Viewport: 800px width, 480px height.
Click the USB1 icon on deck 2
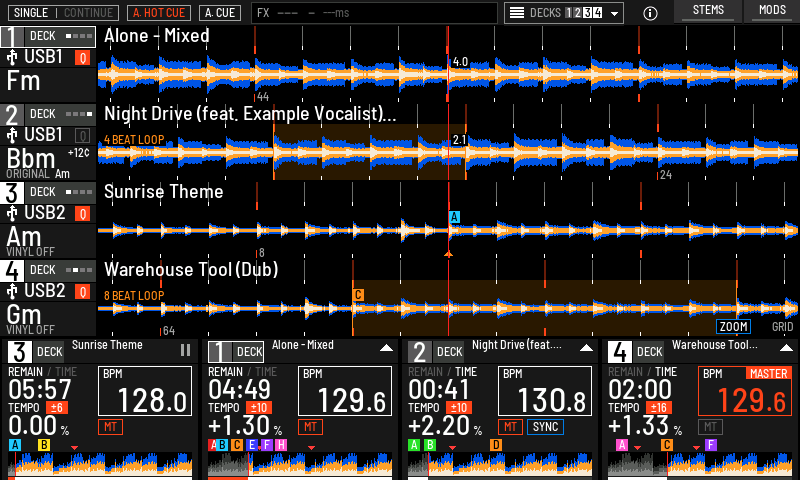pos(12,135)
